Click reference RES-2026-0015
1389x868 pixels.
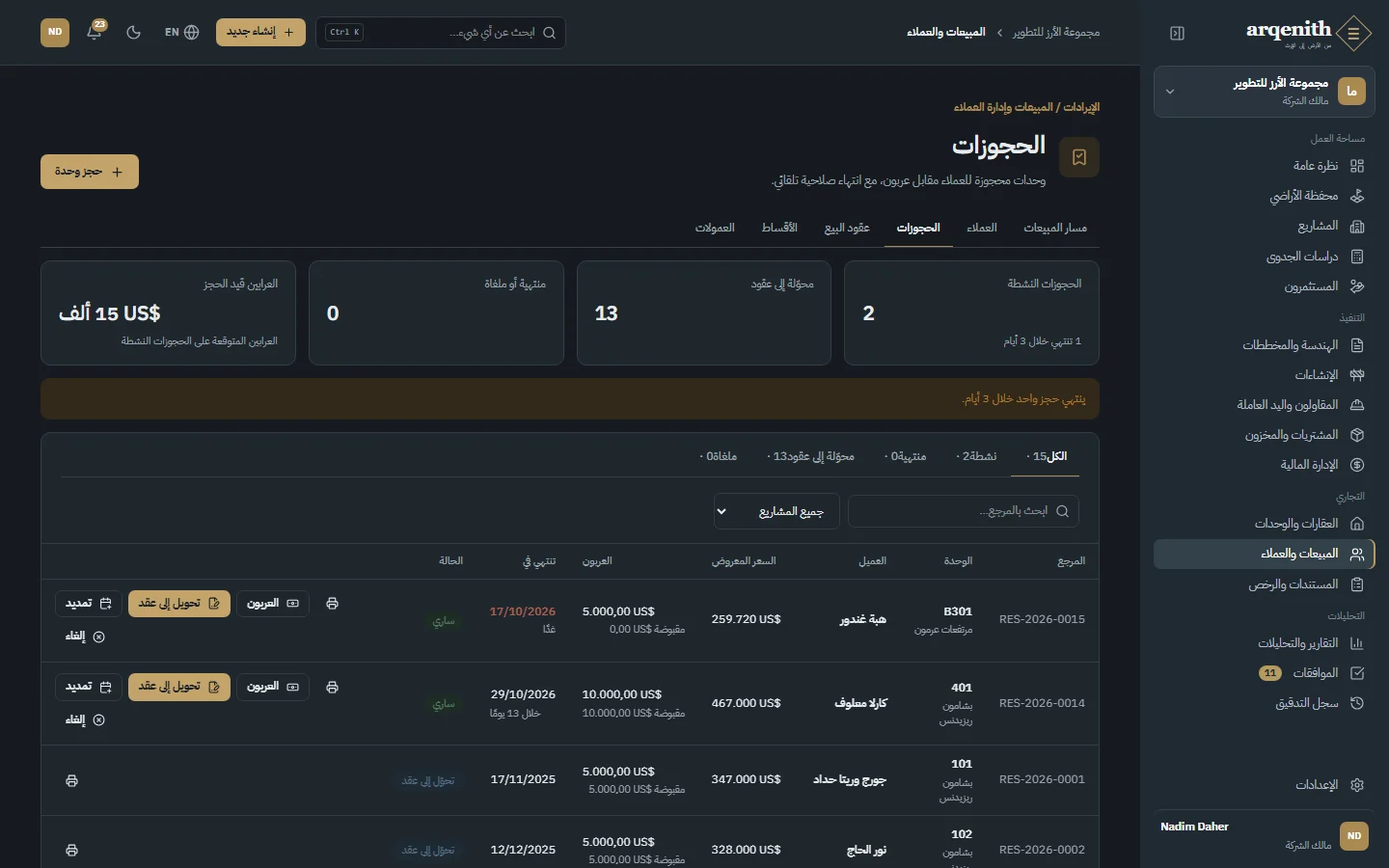coord(1042,619)
